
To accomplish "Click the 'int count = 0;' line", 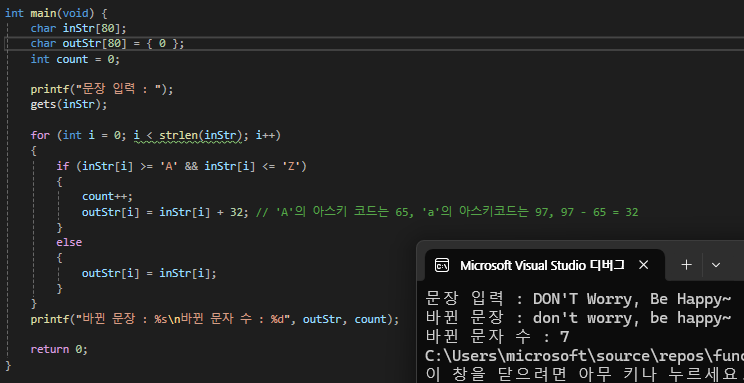I will point(75,59).
